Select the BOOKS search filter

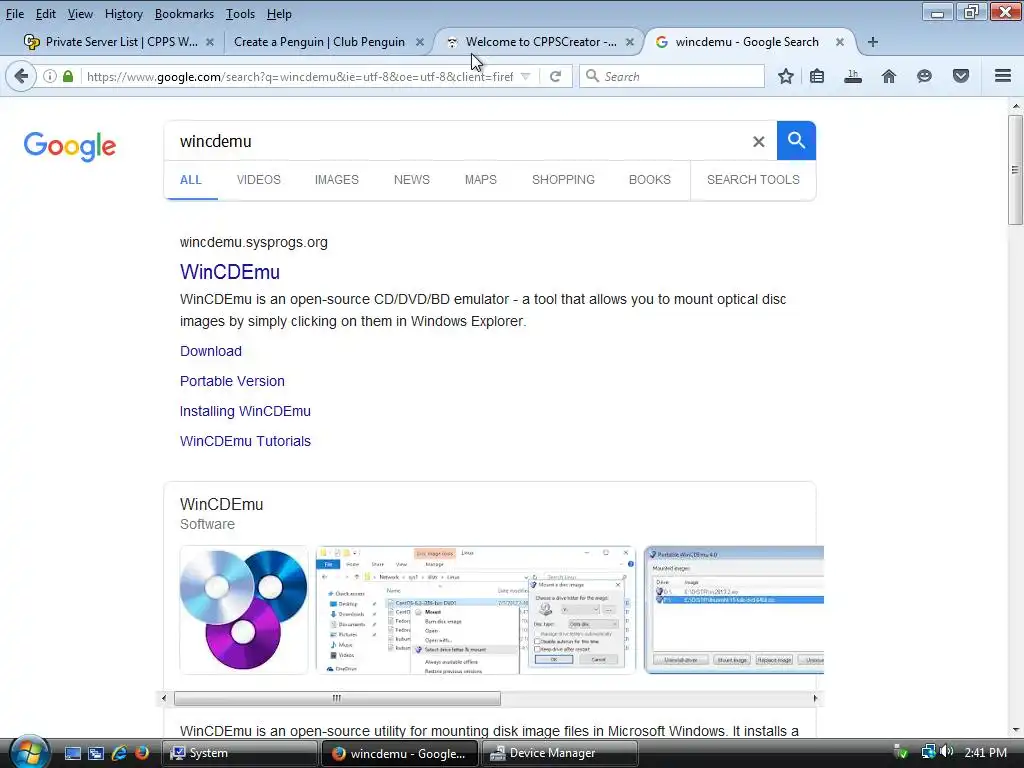pyautogui.click(x=650, y=180)
